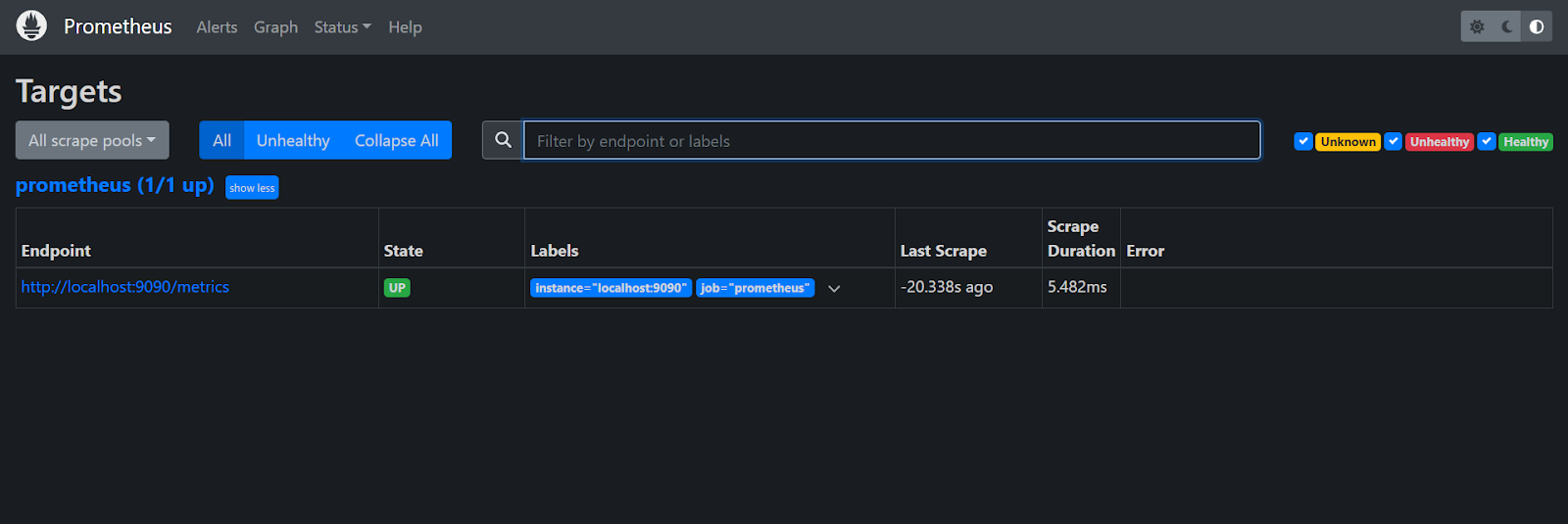The image size is (1568, 524).
Task: Open http://localhost:9090/metrics endpoint link
Action: [125, 287]
